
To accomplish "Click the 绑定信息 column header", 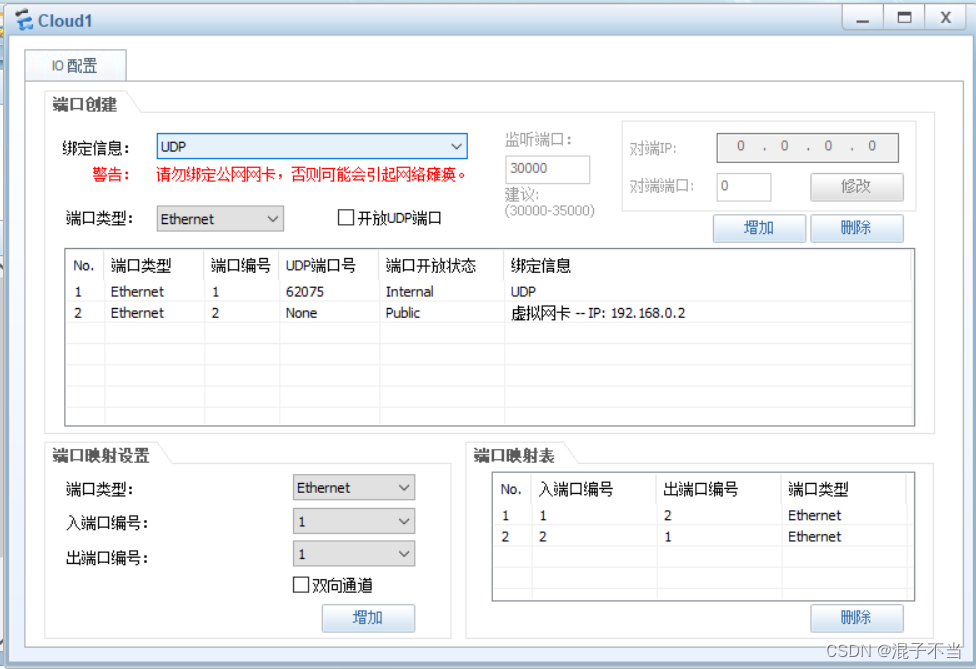I will point(708,266).
